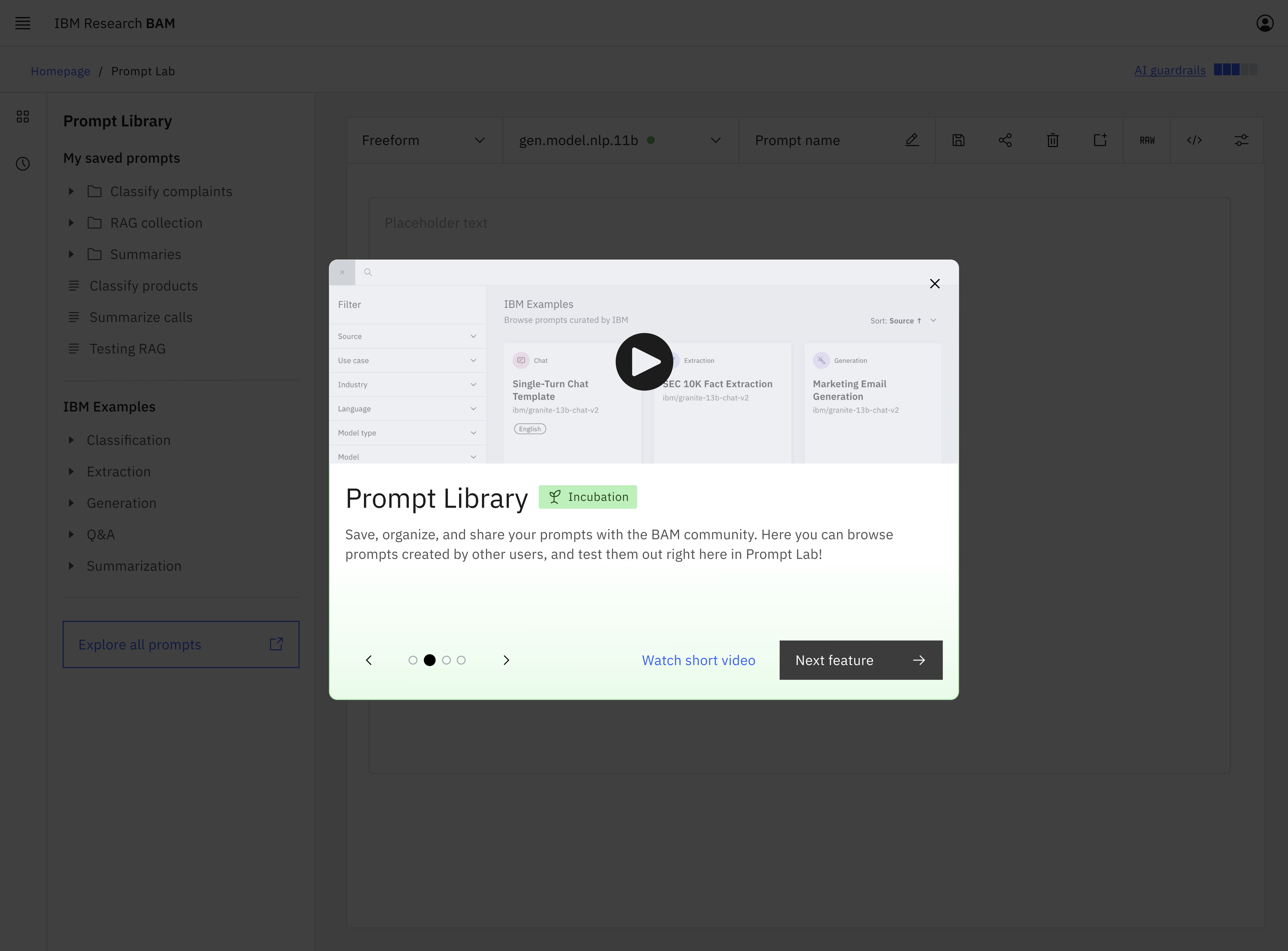This screenshot has width=1288, height=951.
Task: Play the Prompt Library intro video
Action: (644, 361)
